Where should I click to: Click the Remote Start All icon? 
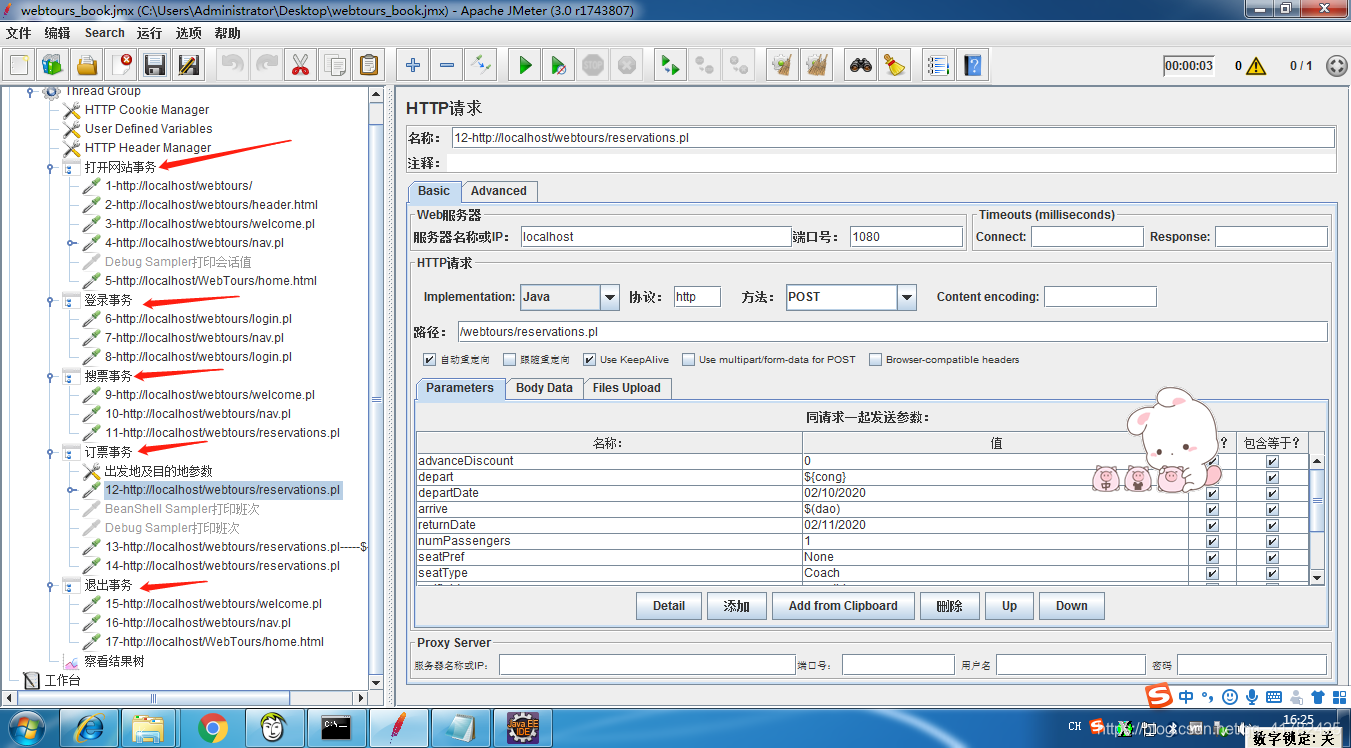[669, 66]
